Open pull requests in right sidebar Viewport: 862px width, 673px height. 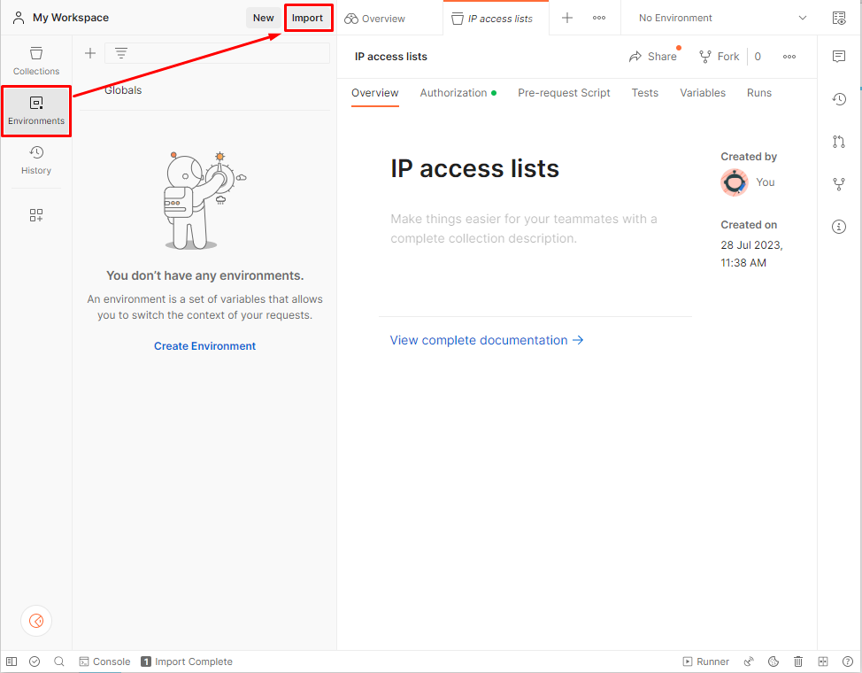(x=838, y=142)
